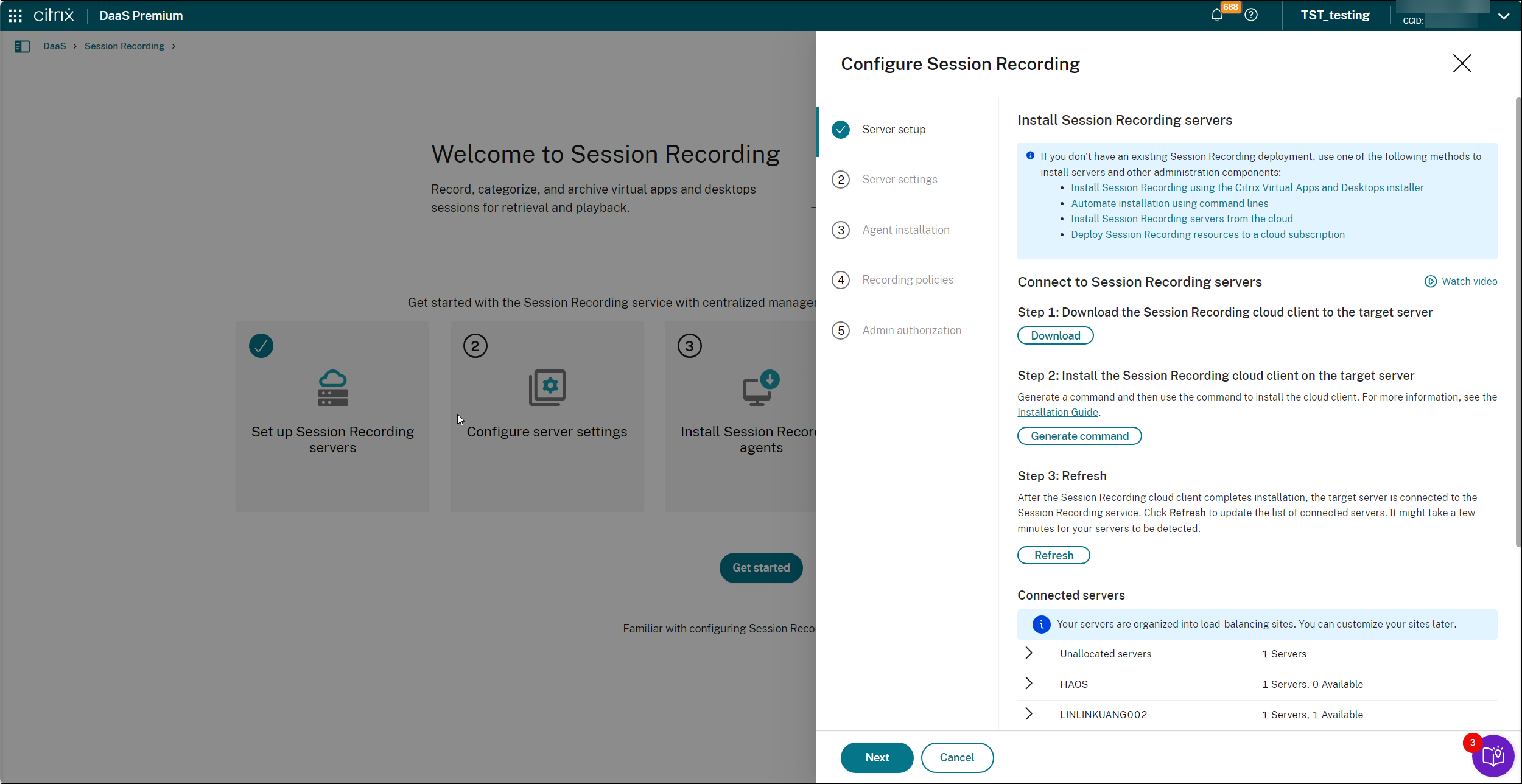Open the Installation Guide link
Image resolution: width=1522 pixels, height=784 pixels.
(1057, 412)
